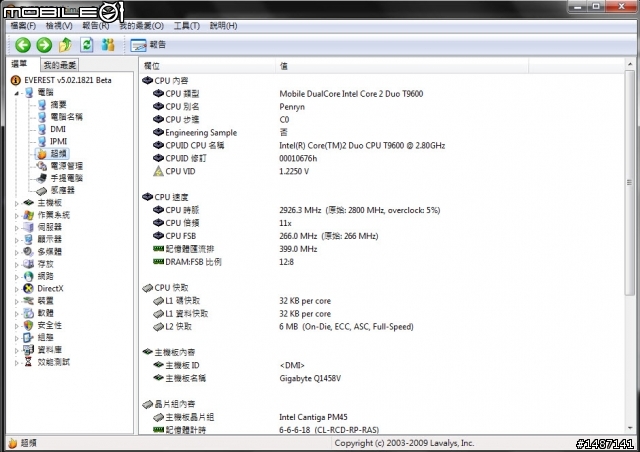Open the 我的最愛(O) favorites menu

141,26
